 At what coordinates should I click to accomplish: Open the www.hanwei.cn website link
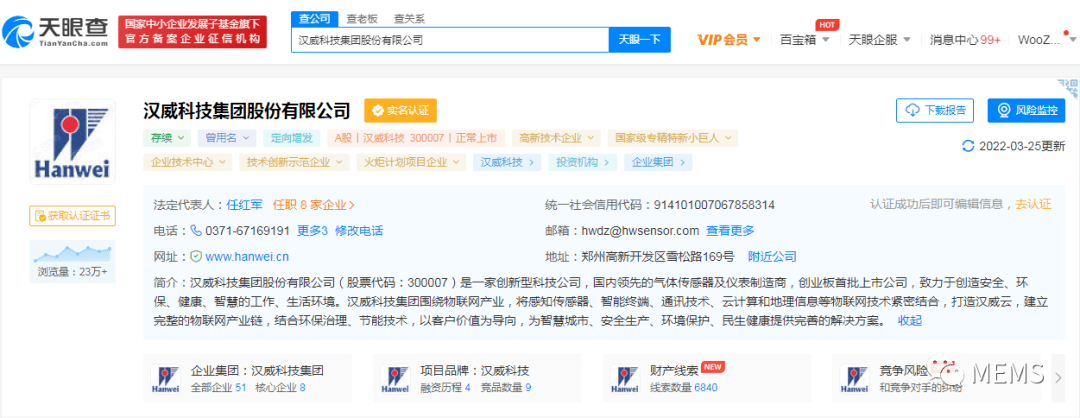247,257
